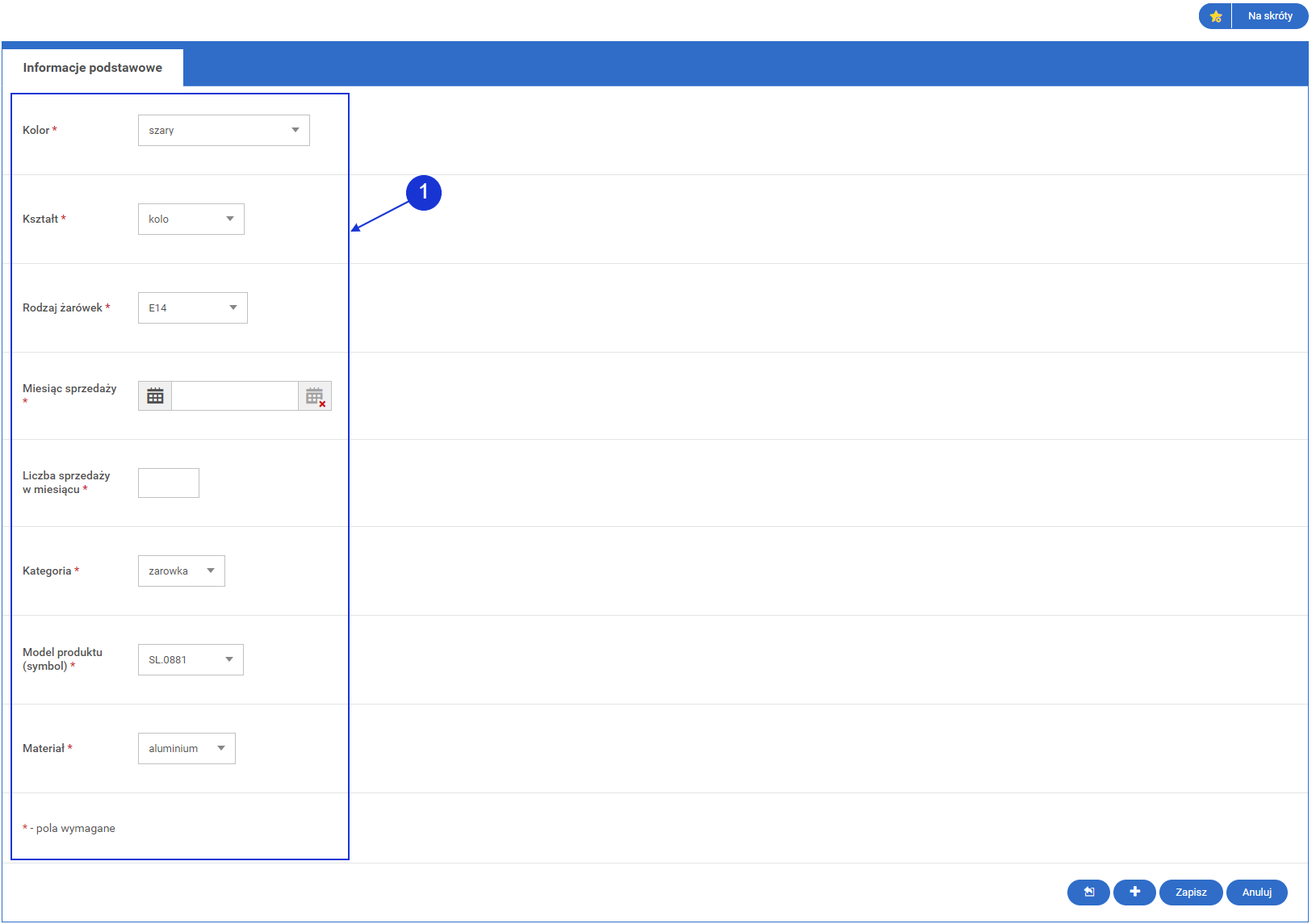The height and width of the screenshot is (924, 1316).
Task: Click the star icon in Na skróty
Action: pyautogui.click(x=1215, y=16)
